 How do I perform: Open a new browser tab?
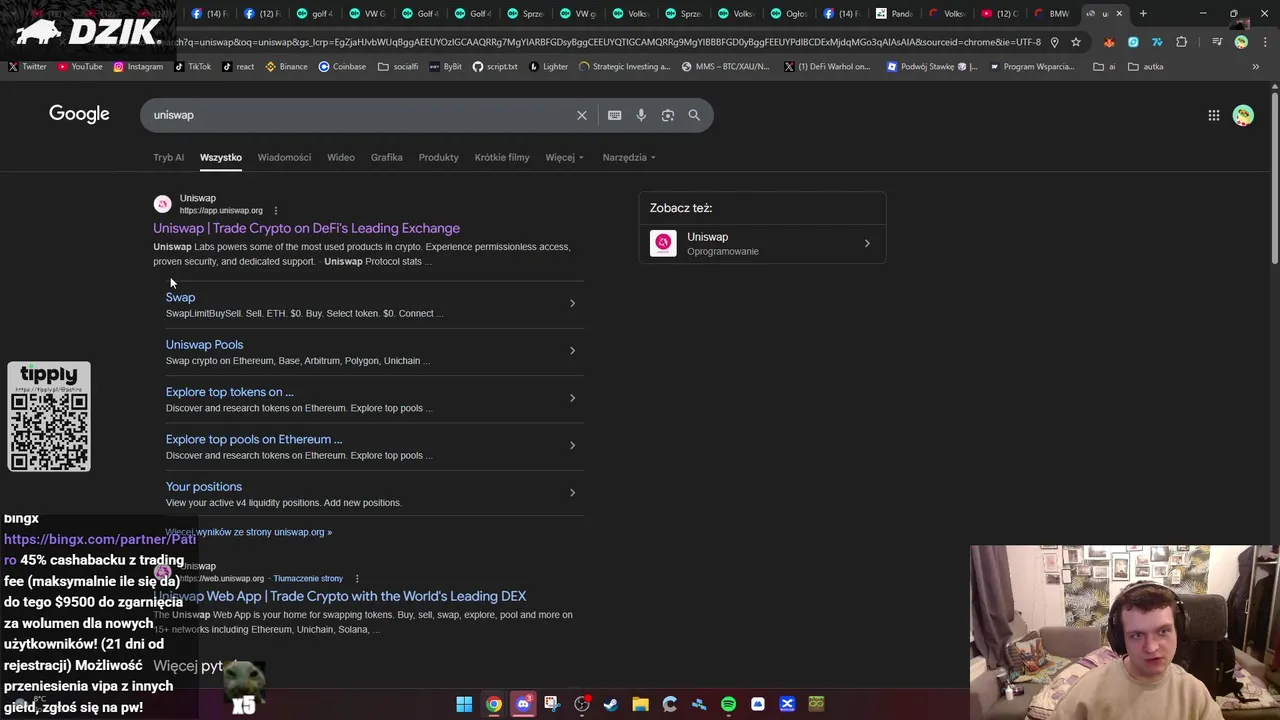click(1143, 14)
